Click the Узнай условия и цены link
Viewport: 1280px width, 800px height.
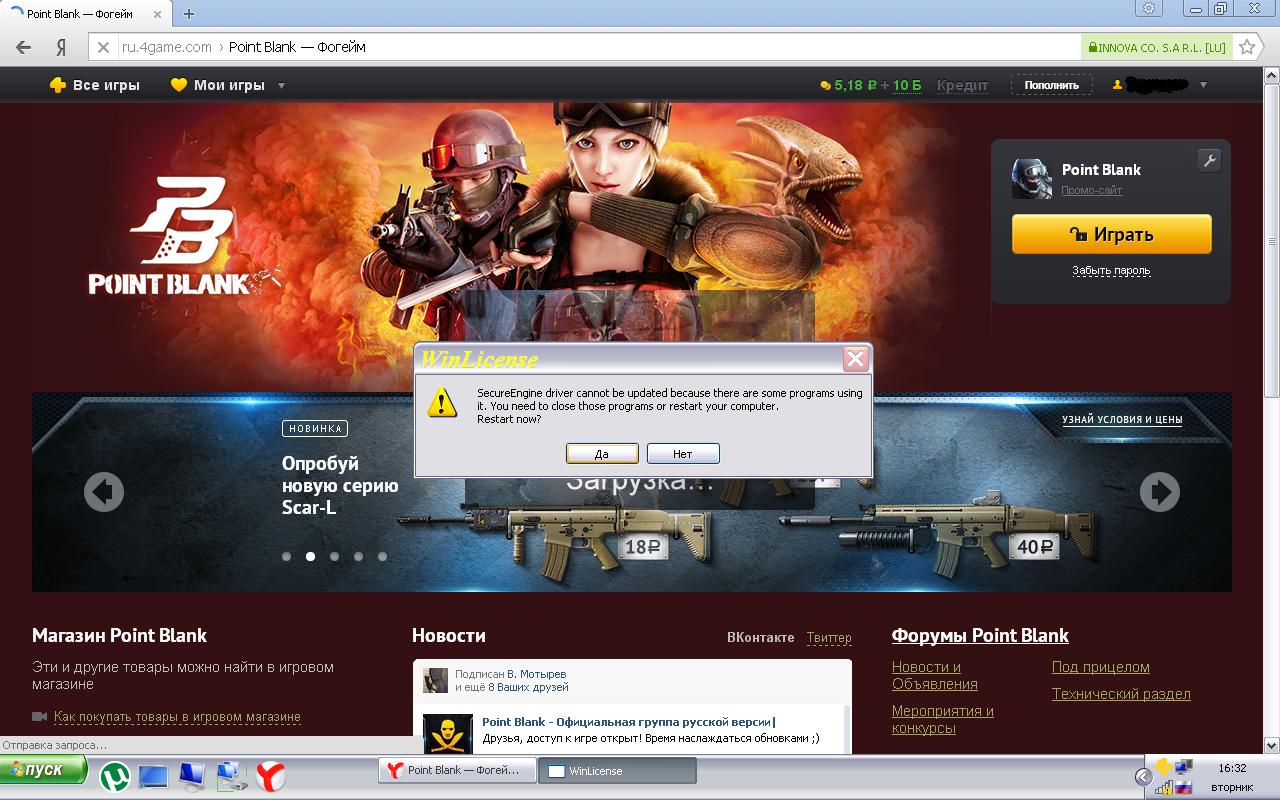pyautogui.click(x=1122, y=420)
